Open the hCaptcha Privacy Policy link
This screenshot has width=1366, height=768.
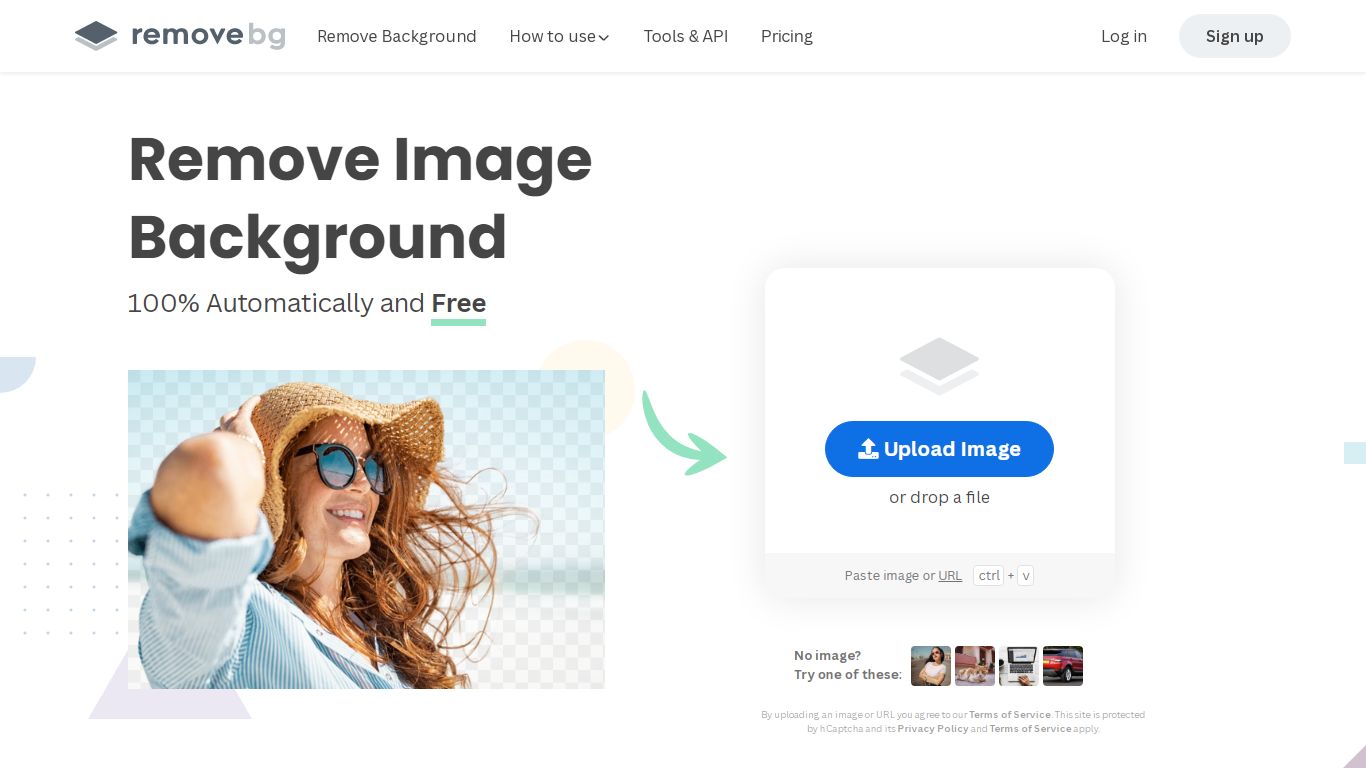(933, 729)
